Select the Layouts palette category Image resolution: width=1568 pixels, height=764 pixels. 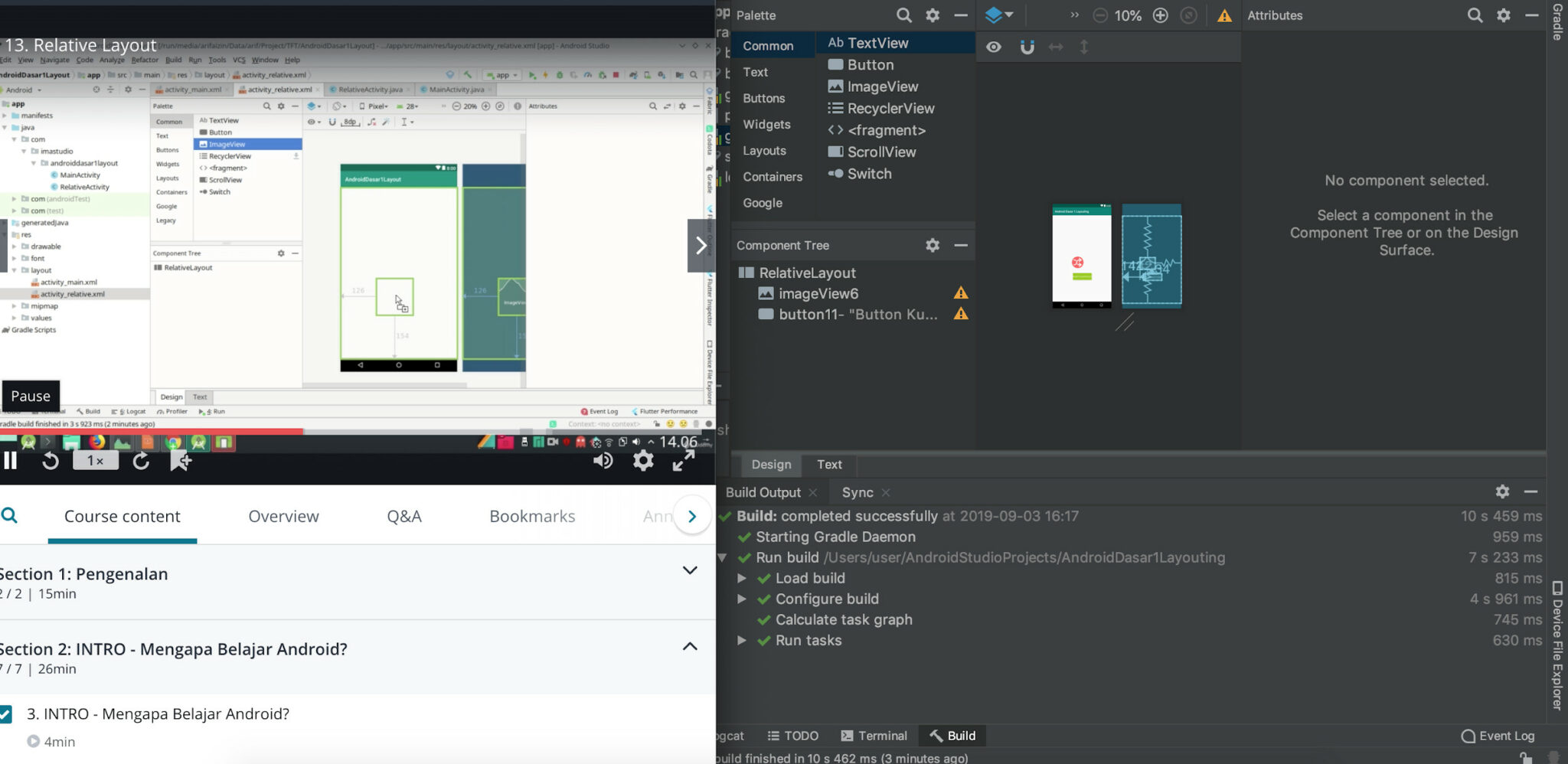764,151
